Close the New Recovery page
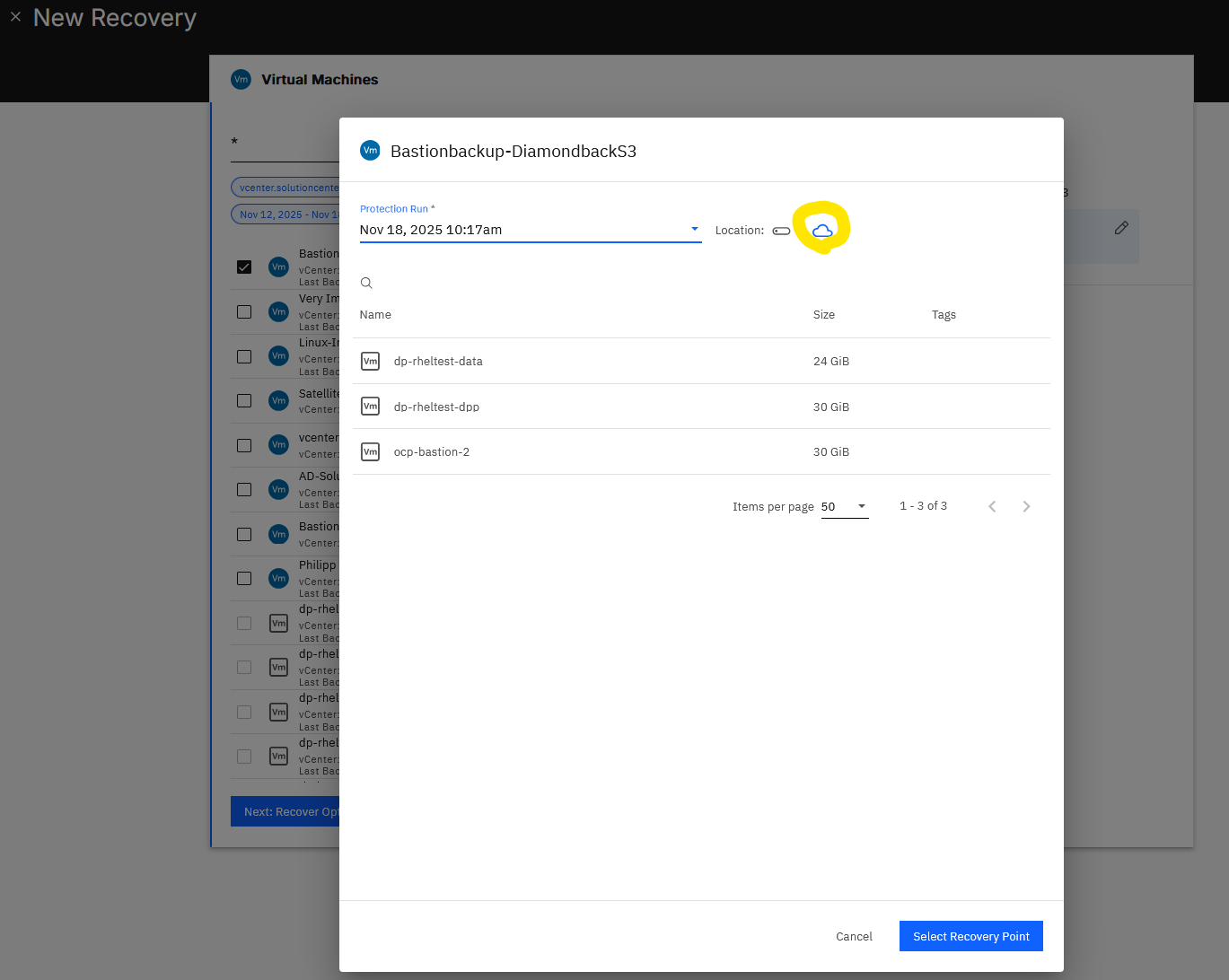1229x980 pixels. (15, 16)
